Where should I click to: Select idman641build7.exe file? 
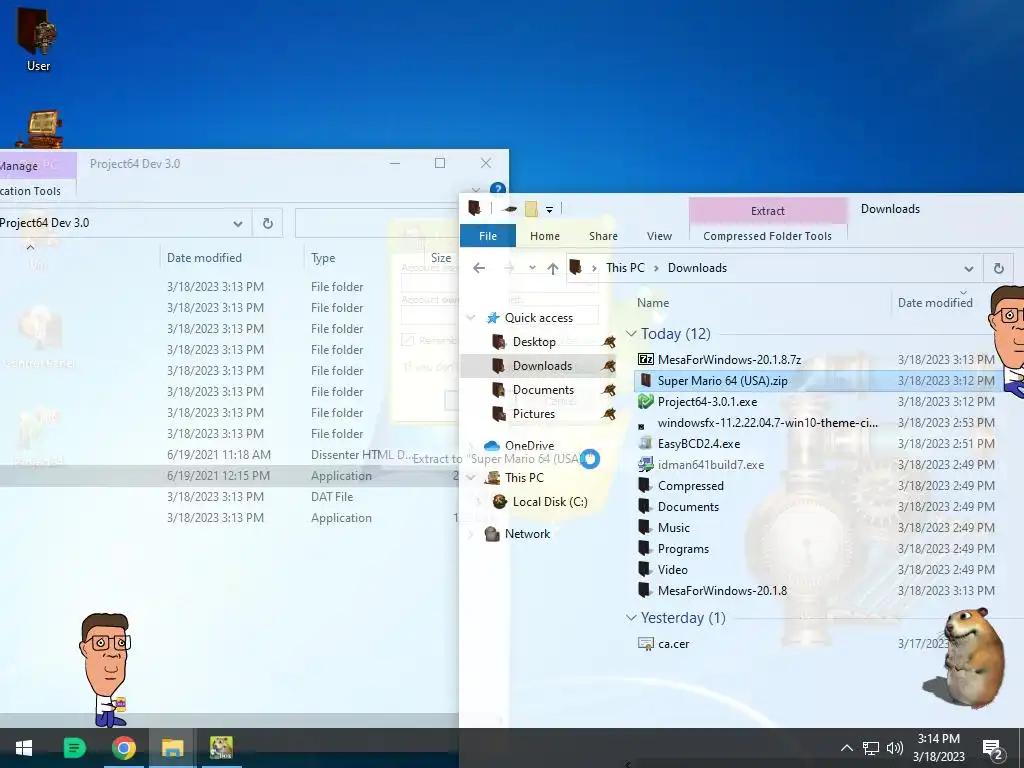click(x=711, y=465)
